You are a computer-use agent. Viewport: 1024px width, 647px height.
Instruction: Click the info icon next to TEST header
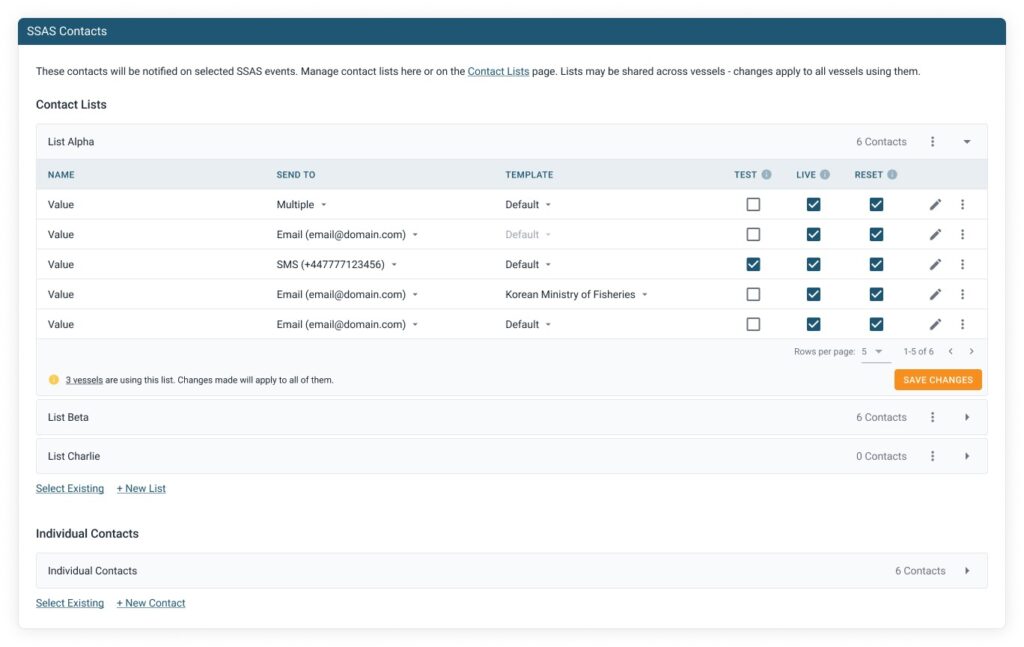[x=767, y=175]
